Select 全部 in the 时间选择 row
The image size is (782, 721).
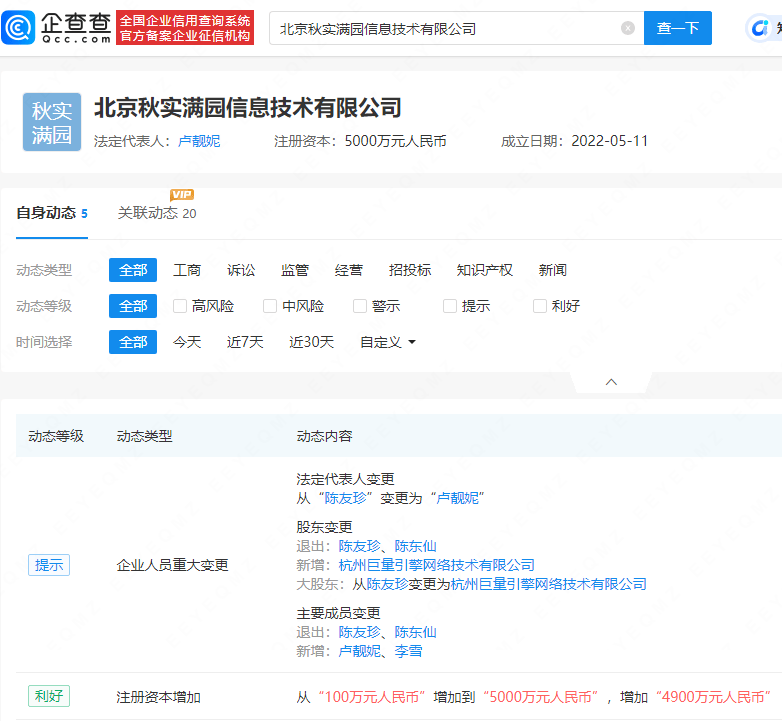[133, 342]
